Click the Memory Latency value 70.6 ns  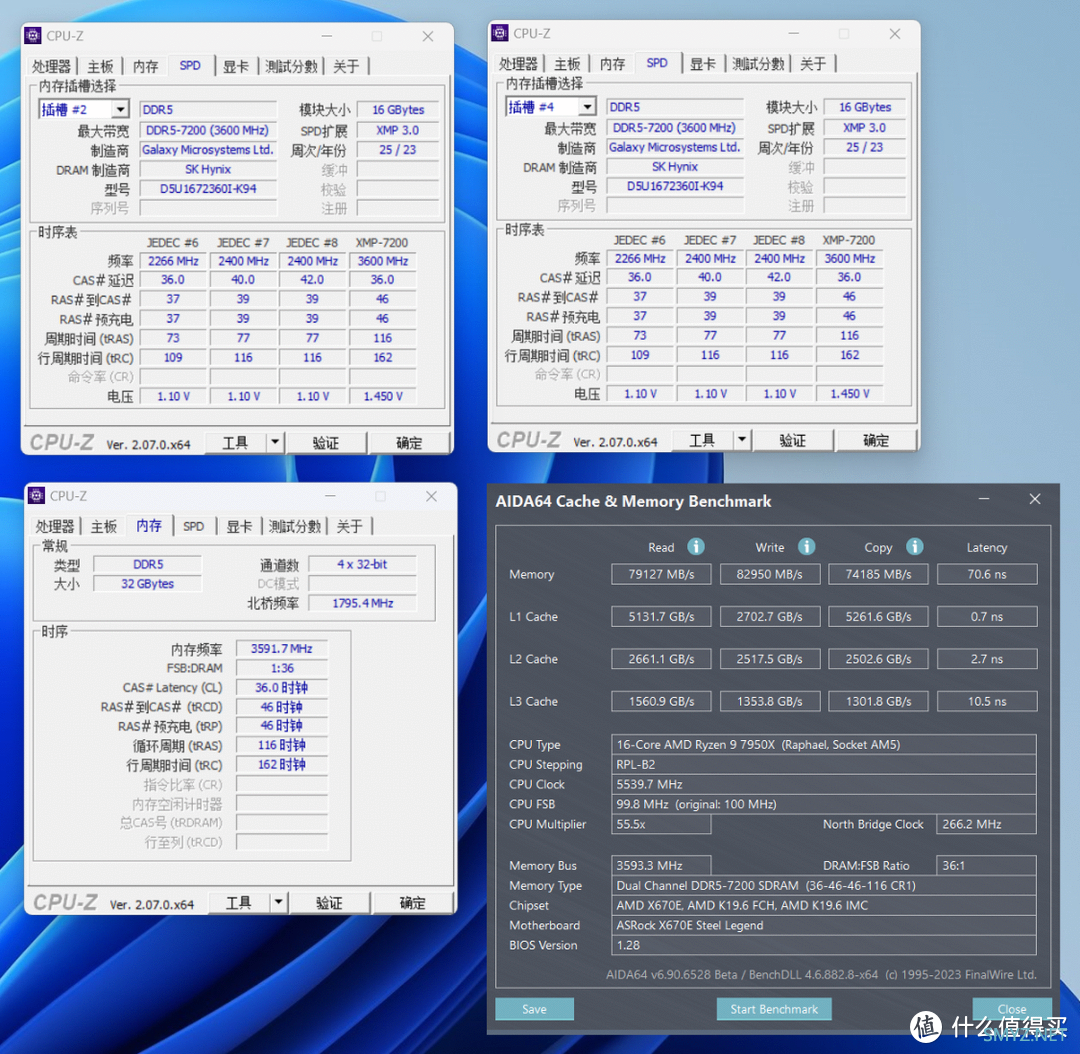[x=987, y=575]
